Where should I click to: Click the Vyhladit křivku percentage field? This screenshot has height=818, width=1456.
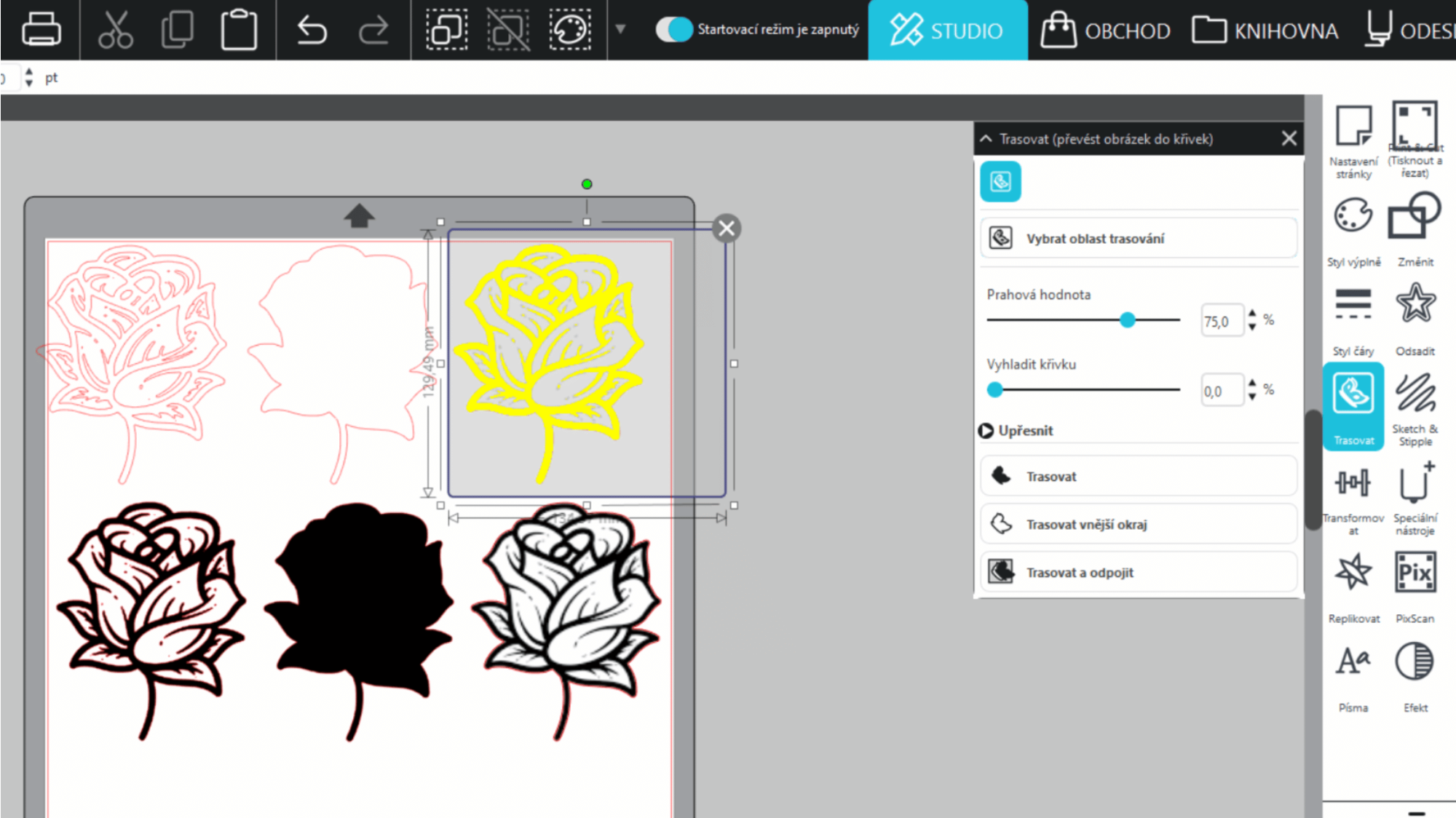point(1222,391)
